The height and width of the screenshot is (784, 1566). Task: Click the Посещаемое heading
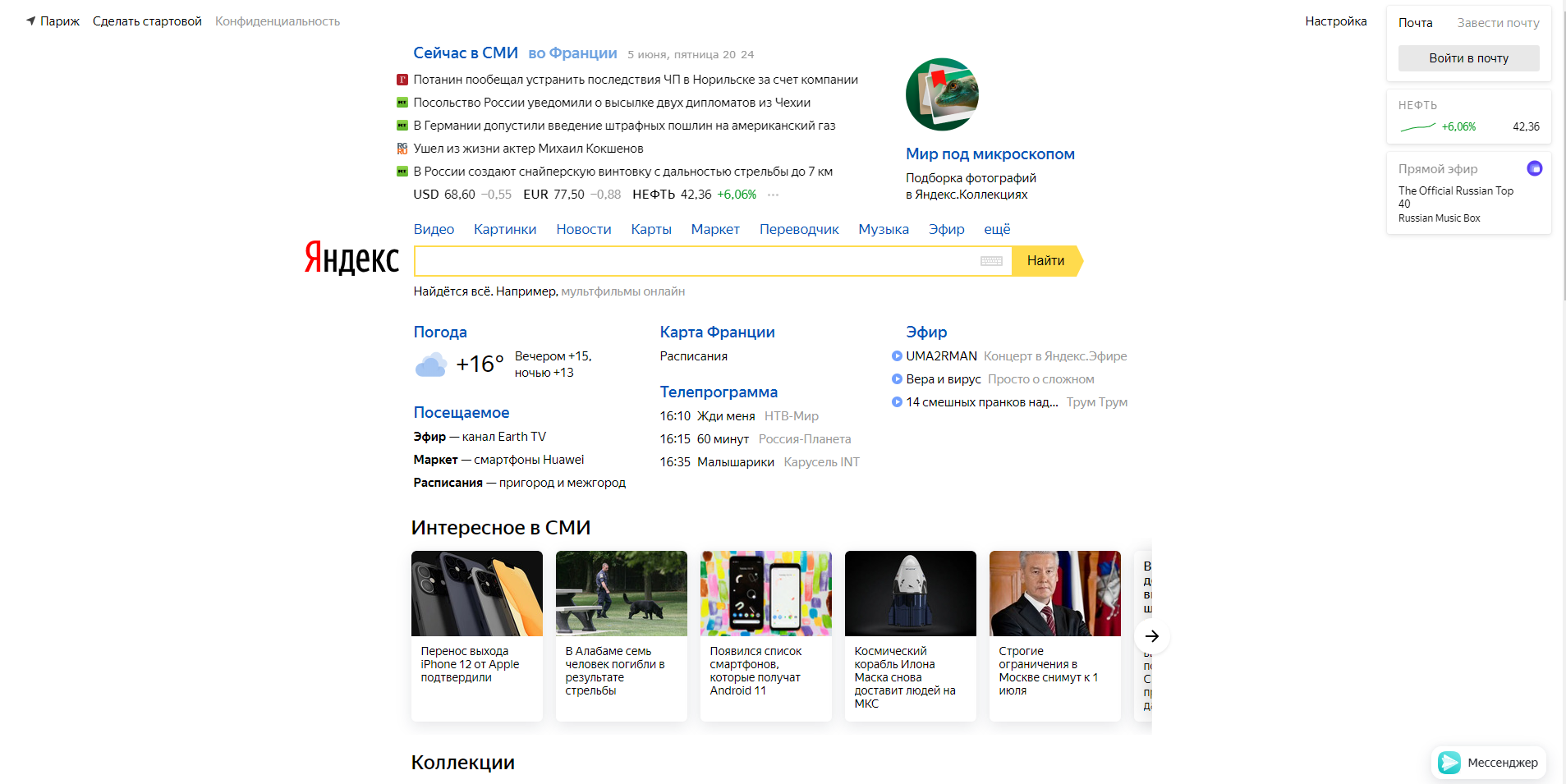462,412
